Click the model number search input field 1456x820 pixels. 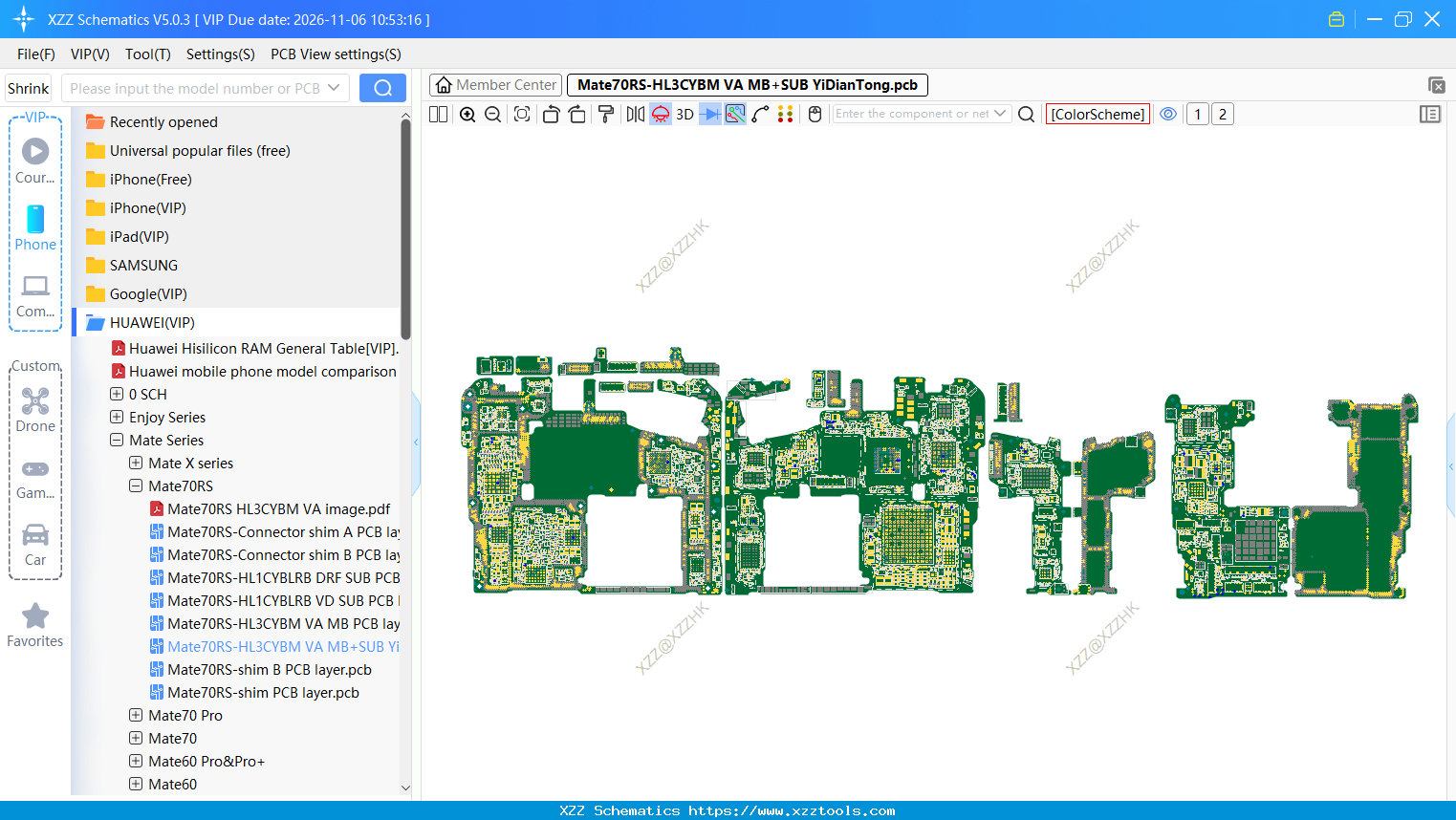[195, 88]
